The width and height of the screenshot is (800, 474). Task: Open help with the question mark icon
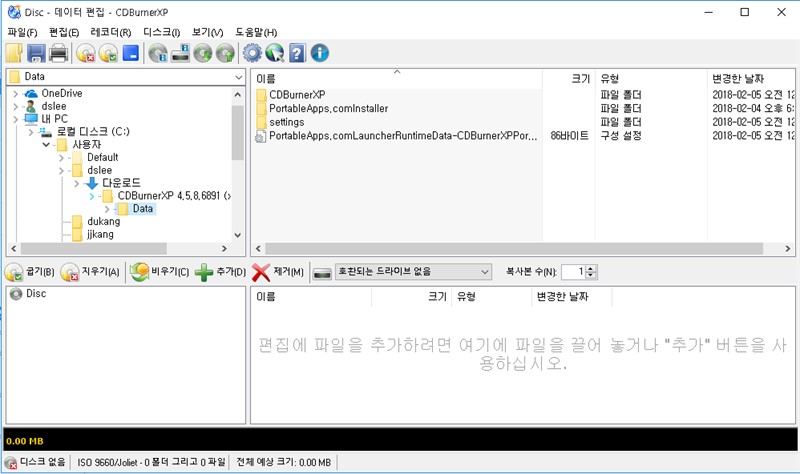pos(297,53)
